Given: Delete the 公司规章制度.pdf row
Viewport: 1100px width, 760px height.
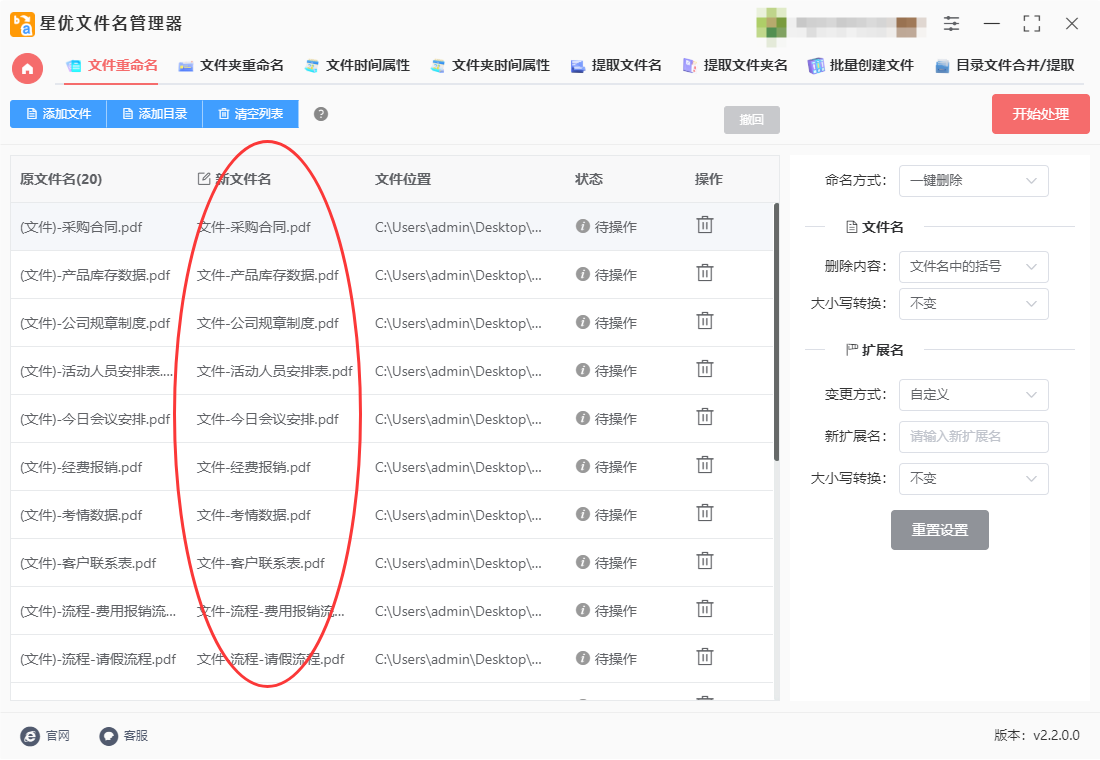Looking at the screenshot, I should pyautogui.click(x=704, y=321).
